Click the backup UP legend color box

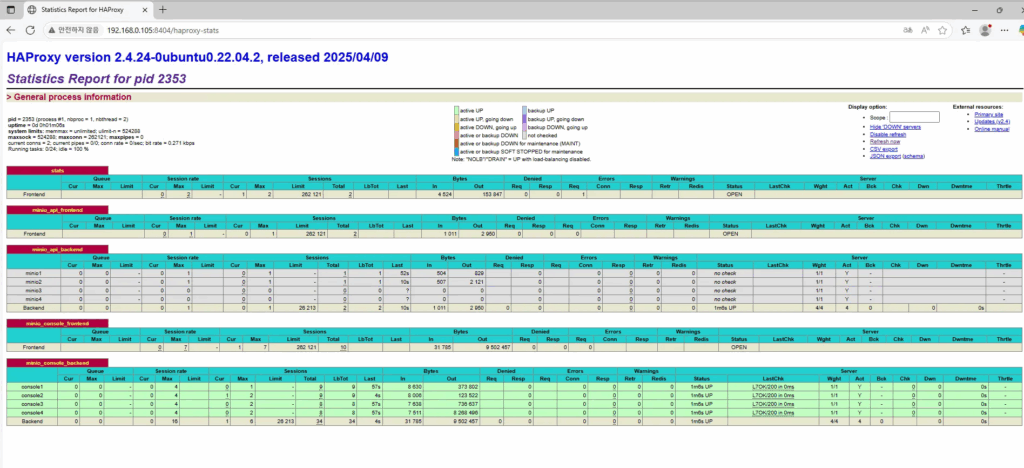pyautogui.click(x=524, y=111)
